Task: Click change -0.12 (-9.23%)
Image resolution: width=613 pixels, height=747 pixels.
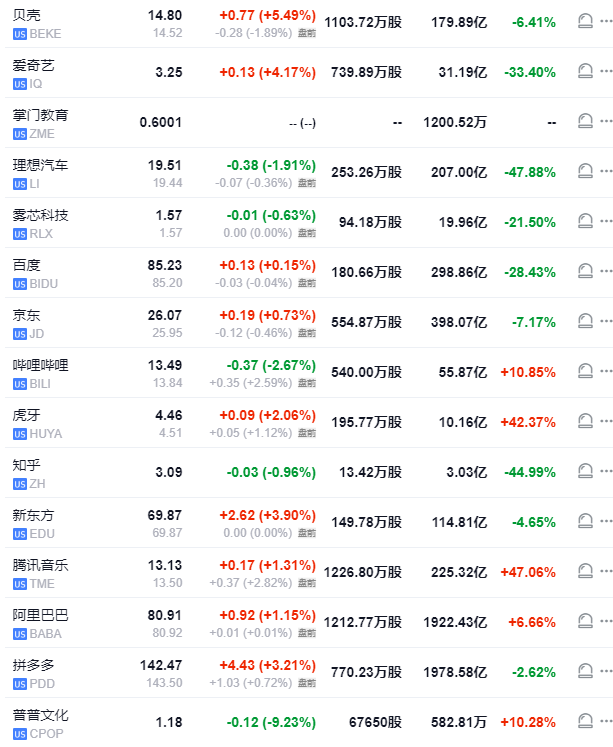Action: (x=271, y=723)
